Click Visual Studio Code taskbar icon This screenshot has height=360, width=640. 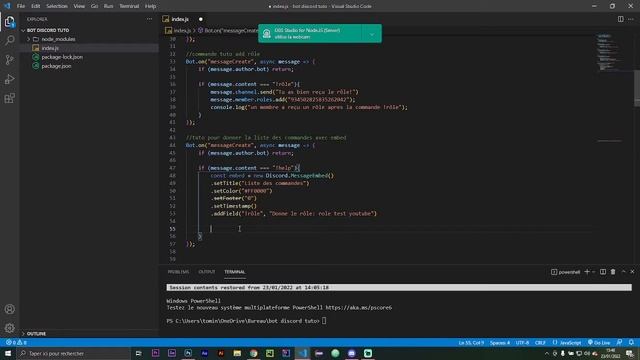[302, 353]
